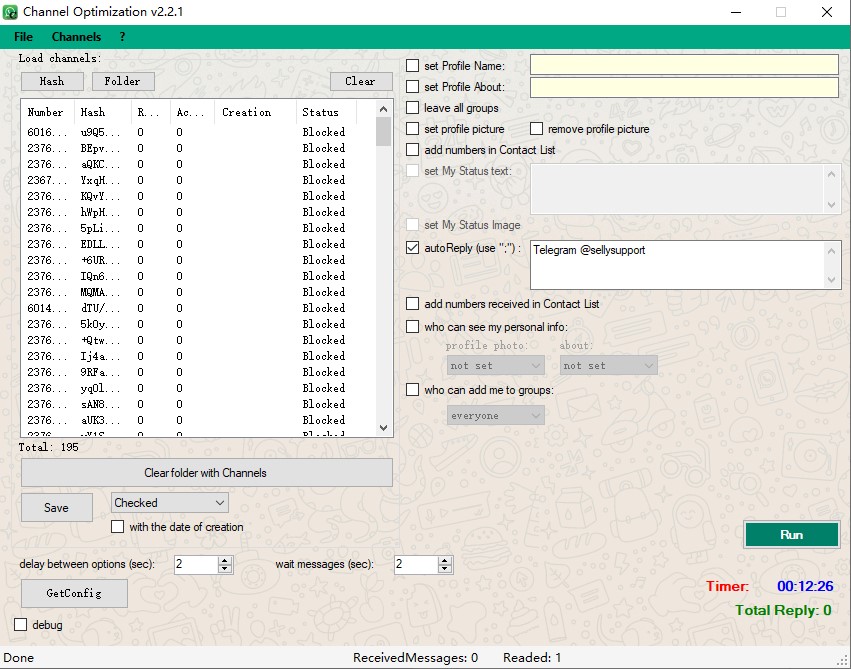Decrease delay between options spinner
Screen dimensions: 851x669
point(225,569)
